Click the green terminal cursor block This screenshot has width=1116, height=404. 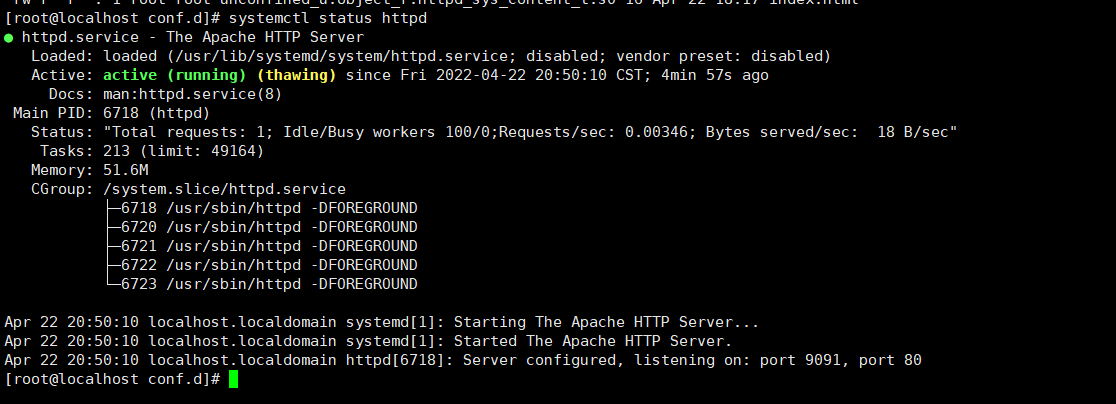233,379
